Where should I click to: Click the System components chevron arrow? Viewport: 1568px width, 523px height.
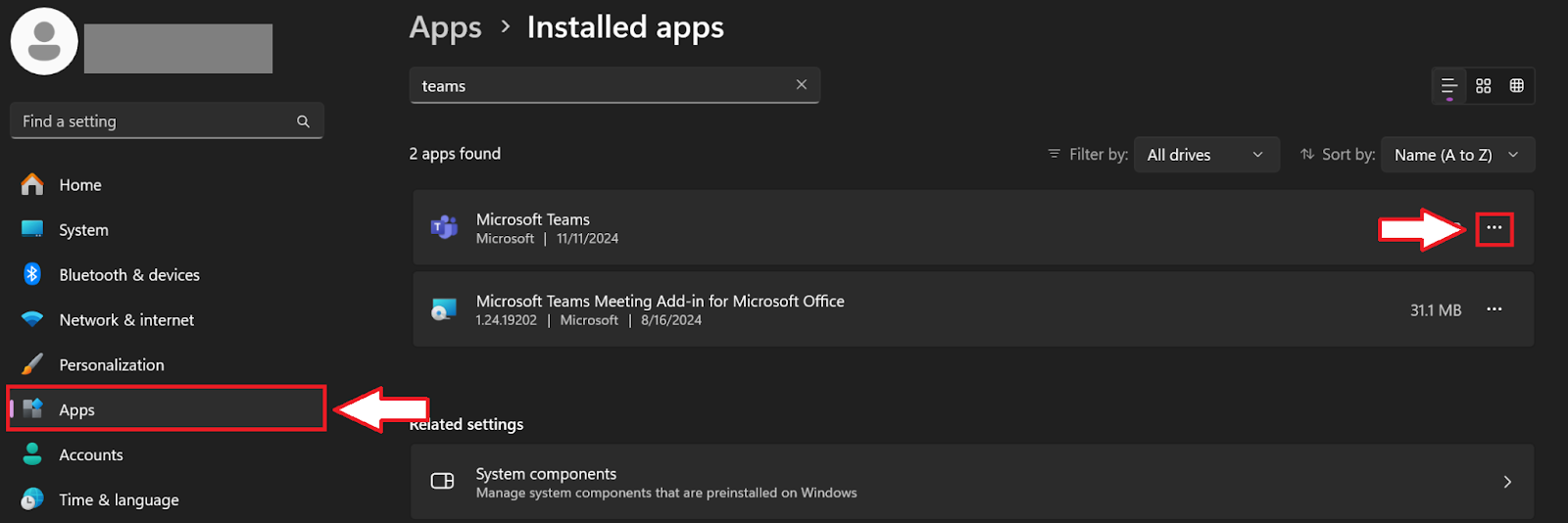point(1507,482)
